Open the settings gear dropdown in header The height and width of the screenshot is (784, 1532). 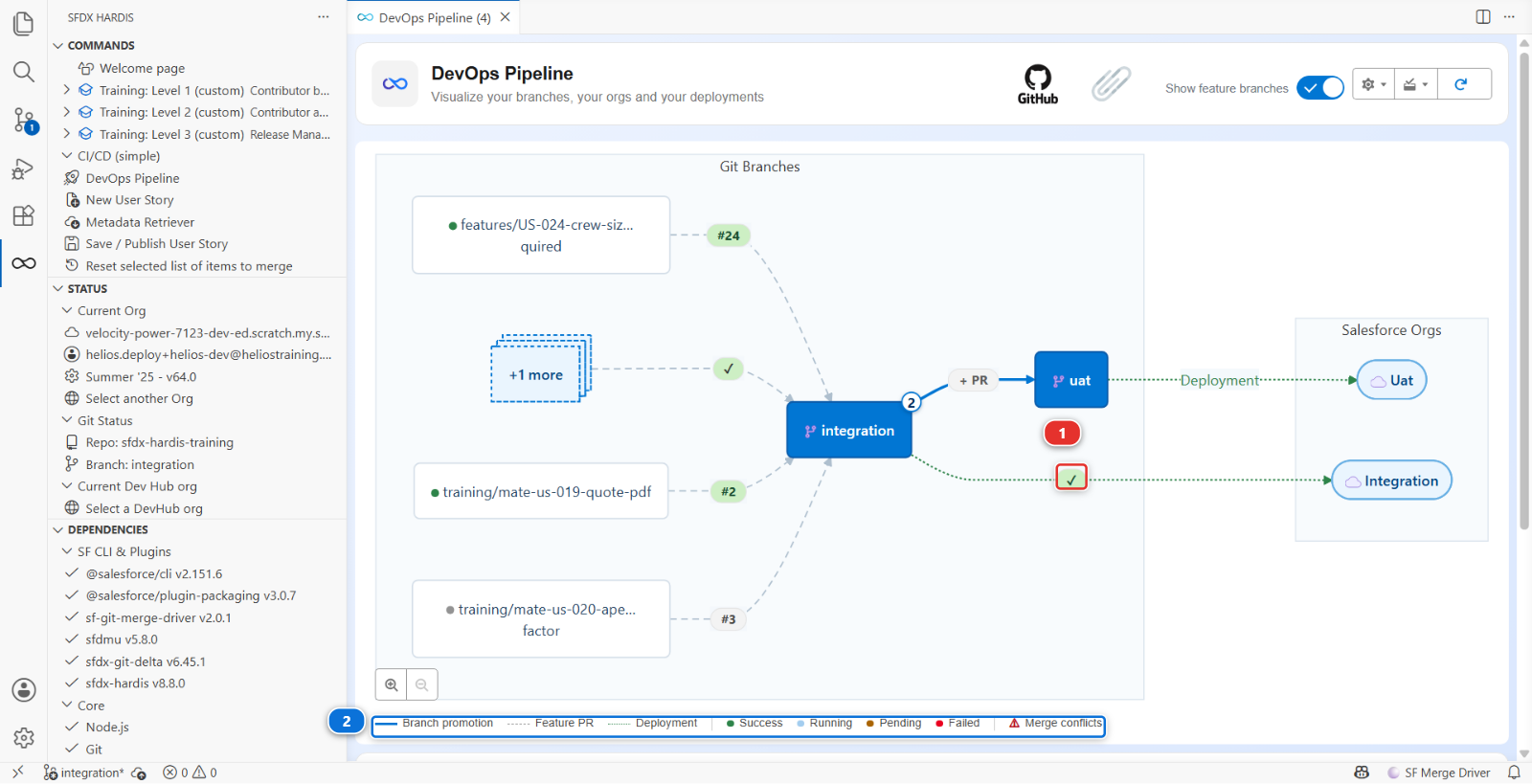click(x=1373, y=84)
